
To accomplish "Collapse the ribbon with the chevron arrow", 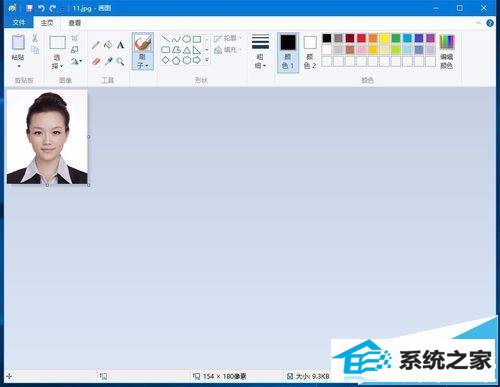I will [x=479, y=23].
